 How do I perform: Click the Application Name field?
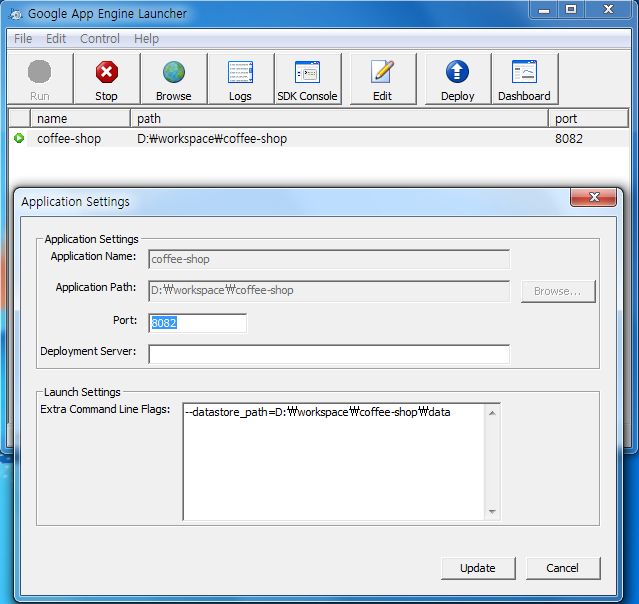pos(329,259)
